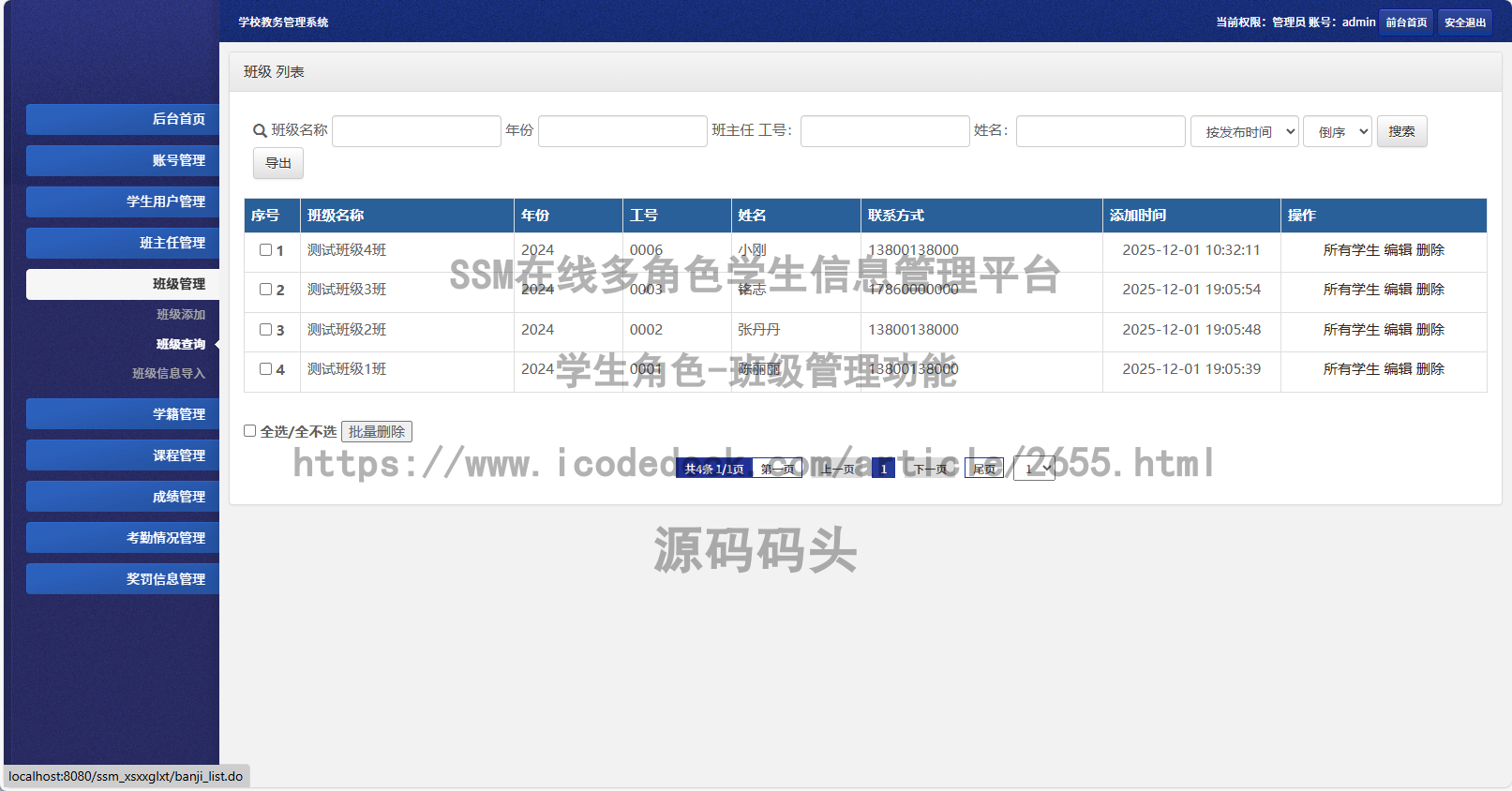Click the 批量删除 button

(x=377, y=432)
